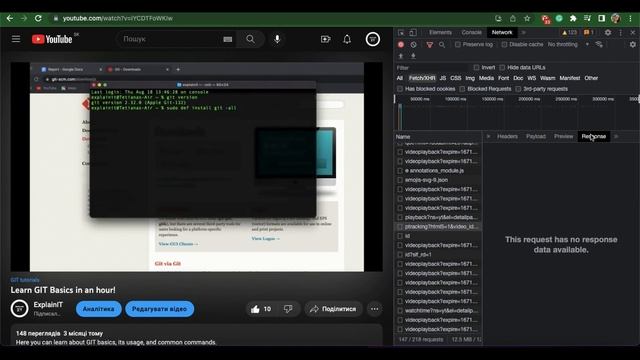Toggle DevTools device toolbar icon
Viewport: 640px width, 360px height.
(413, 33)
